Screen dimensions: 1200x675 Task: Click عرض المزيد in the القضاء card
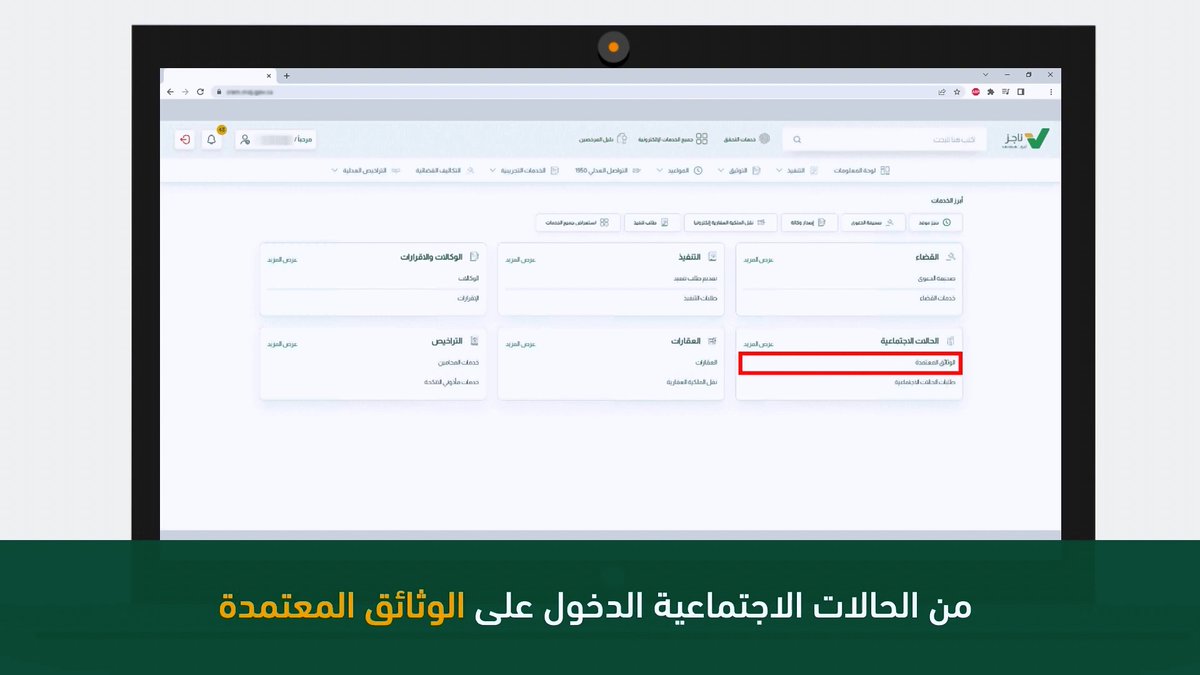point(758,259)
